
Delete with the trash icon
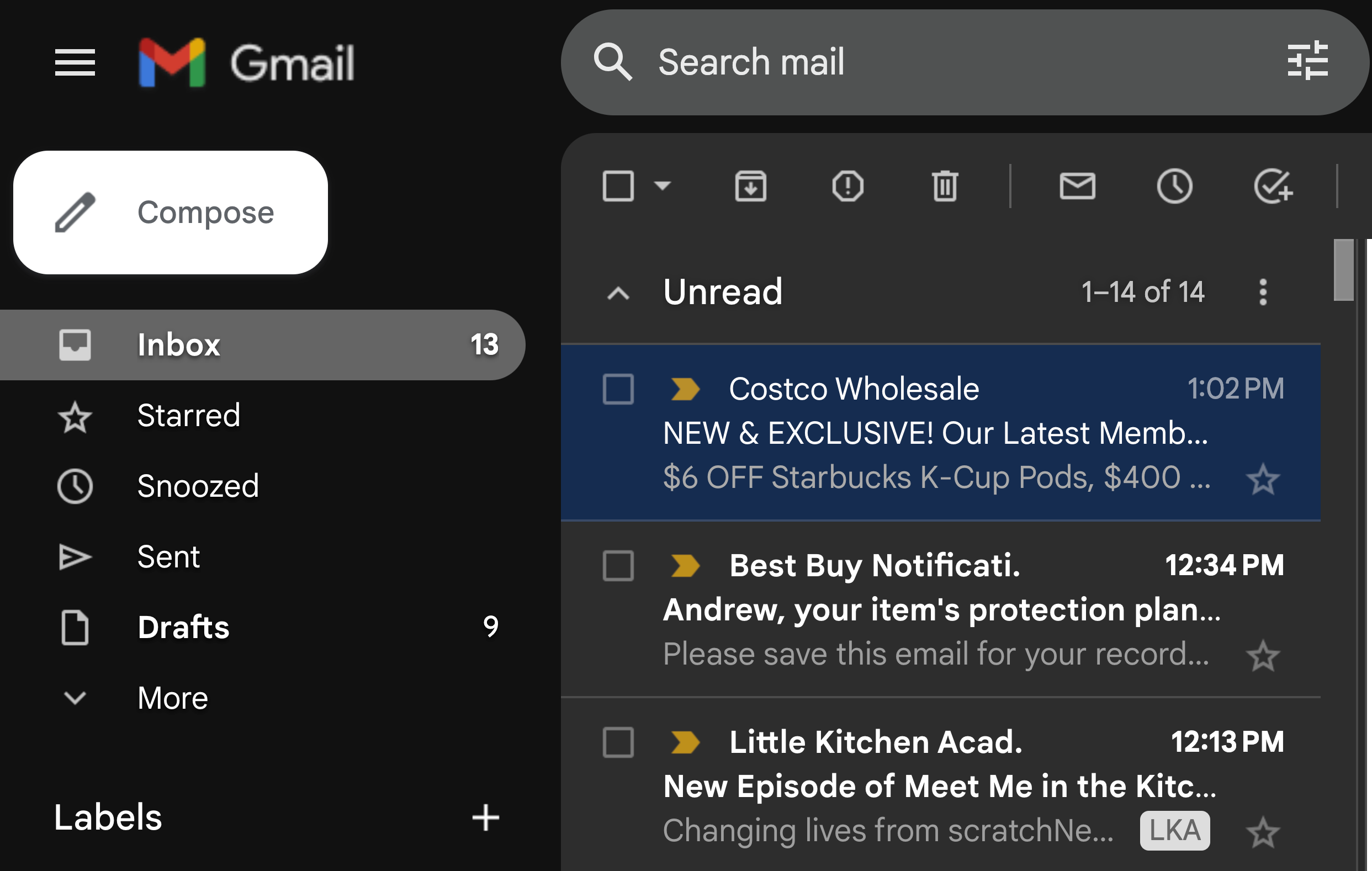945,186
